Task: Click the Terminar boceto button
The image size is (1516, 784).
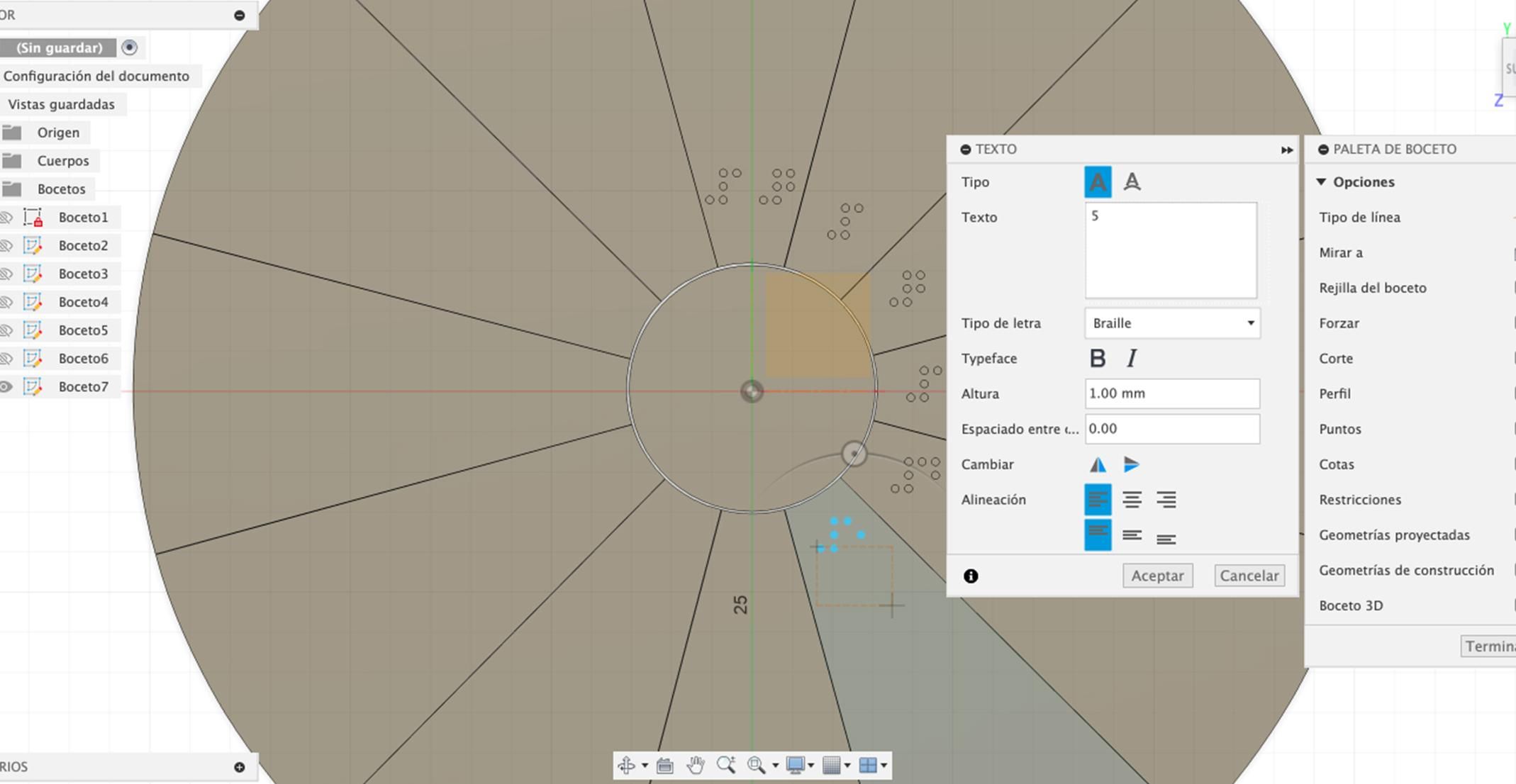Action: point(1488,646)
